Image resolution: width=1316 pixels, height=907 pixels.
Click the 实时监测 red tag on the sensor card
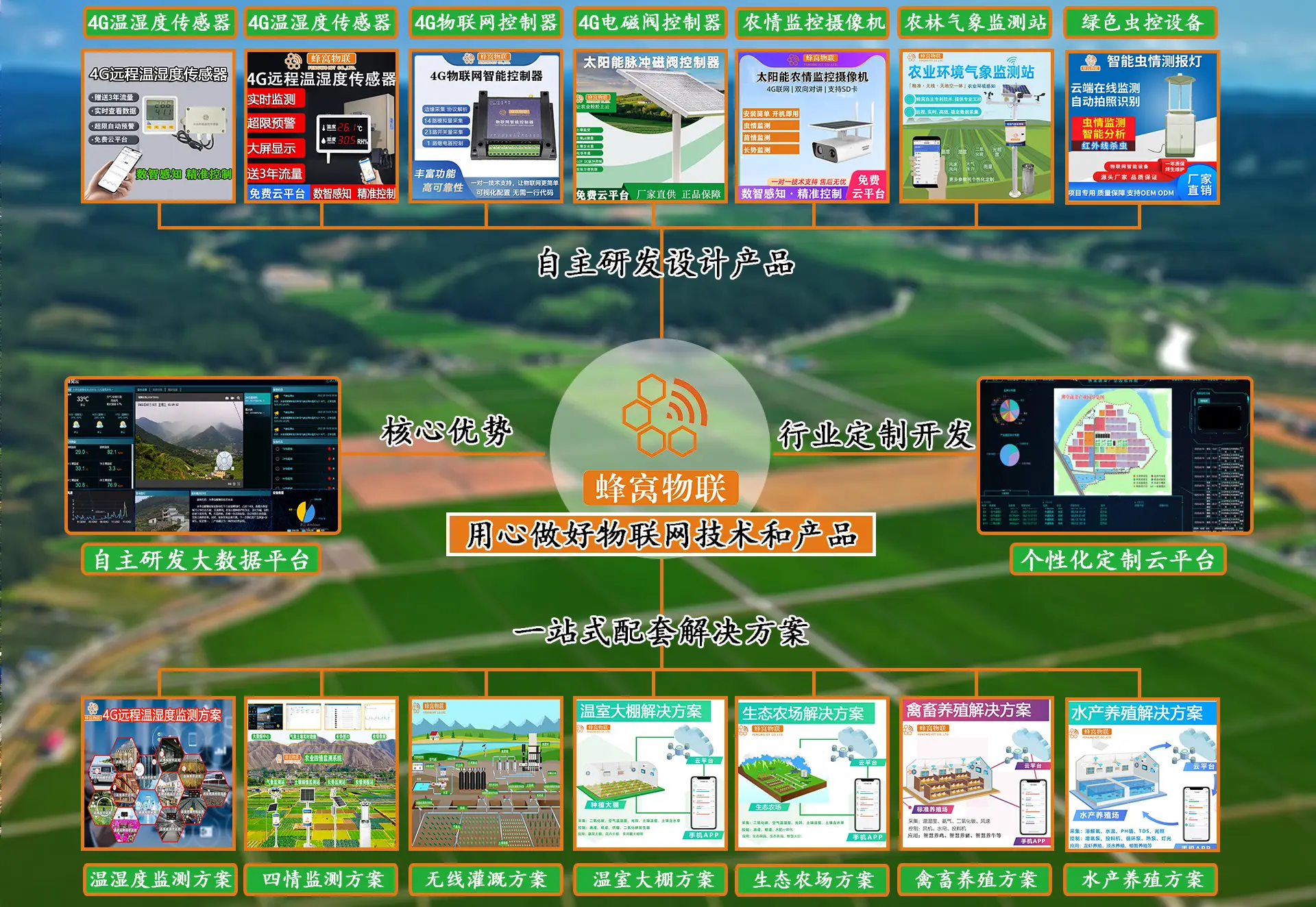pyautogui.click(x=276, y=99)
